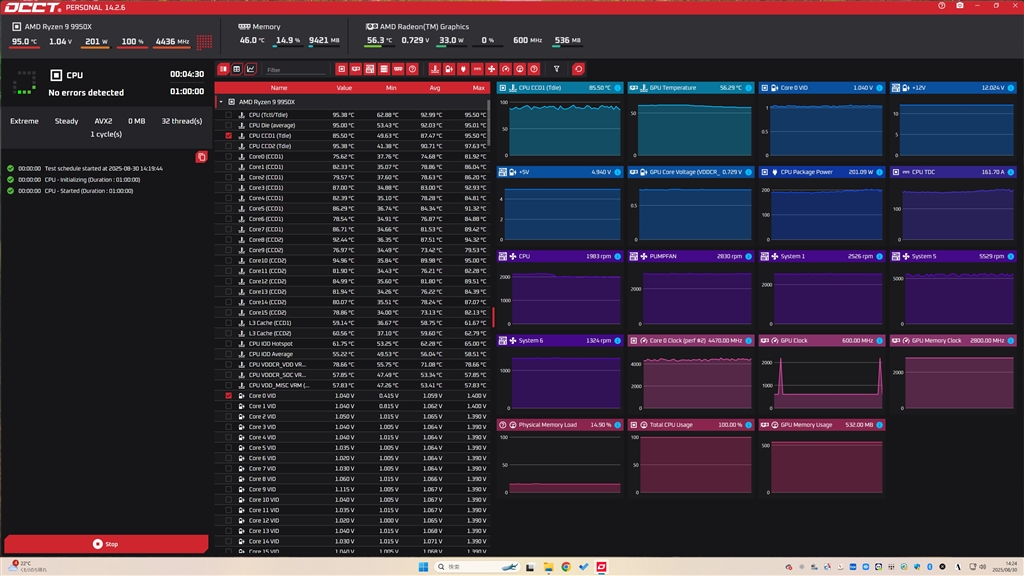Click panel icon on CPU CCD1 (Tdie) graph header
This screenshot has width=1024, height=576.
pyautogui.click(x=503, y=88)
